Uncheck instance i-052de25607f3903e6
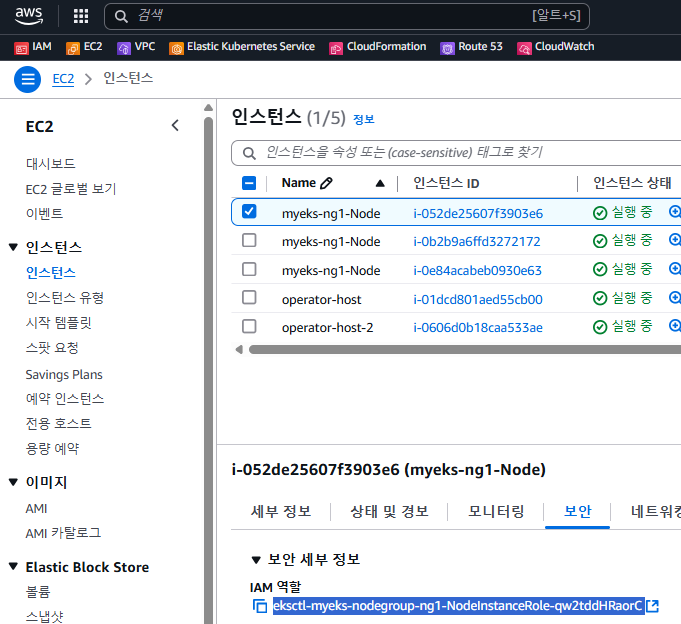The image size is (681, 624). (249, 211)
